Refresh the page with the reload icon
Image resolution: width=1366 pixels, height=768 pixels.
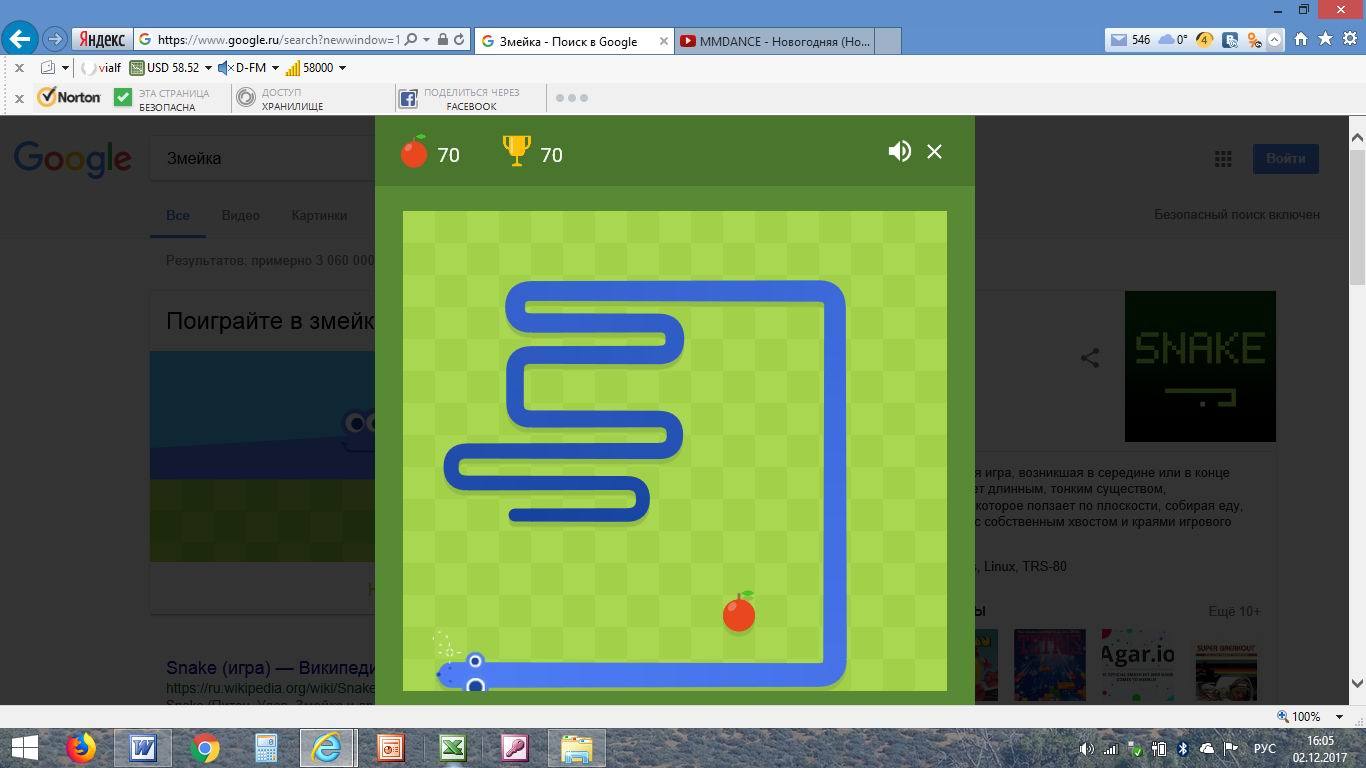click(459, 40)
